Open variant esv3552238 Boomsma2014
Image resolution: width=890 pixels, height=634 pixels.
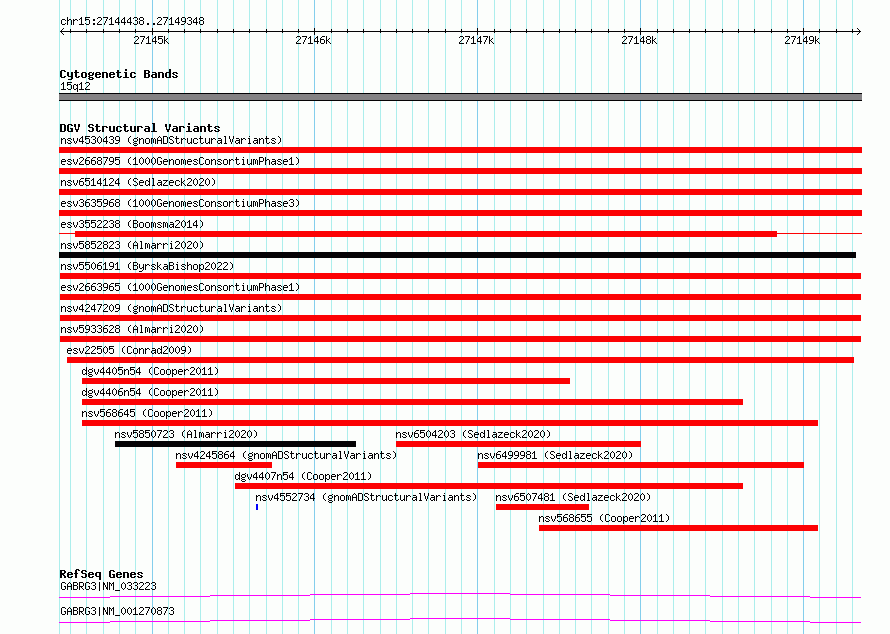pyautogui.click(x=132, y=224)
